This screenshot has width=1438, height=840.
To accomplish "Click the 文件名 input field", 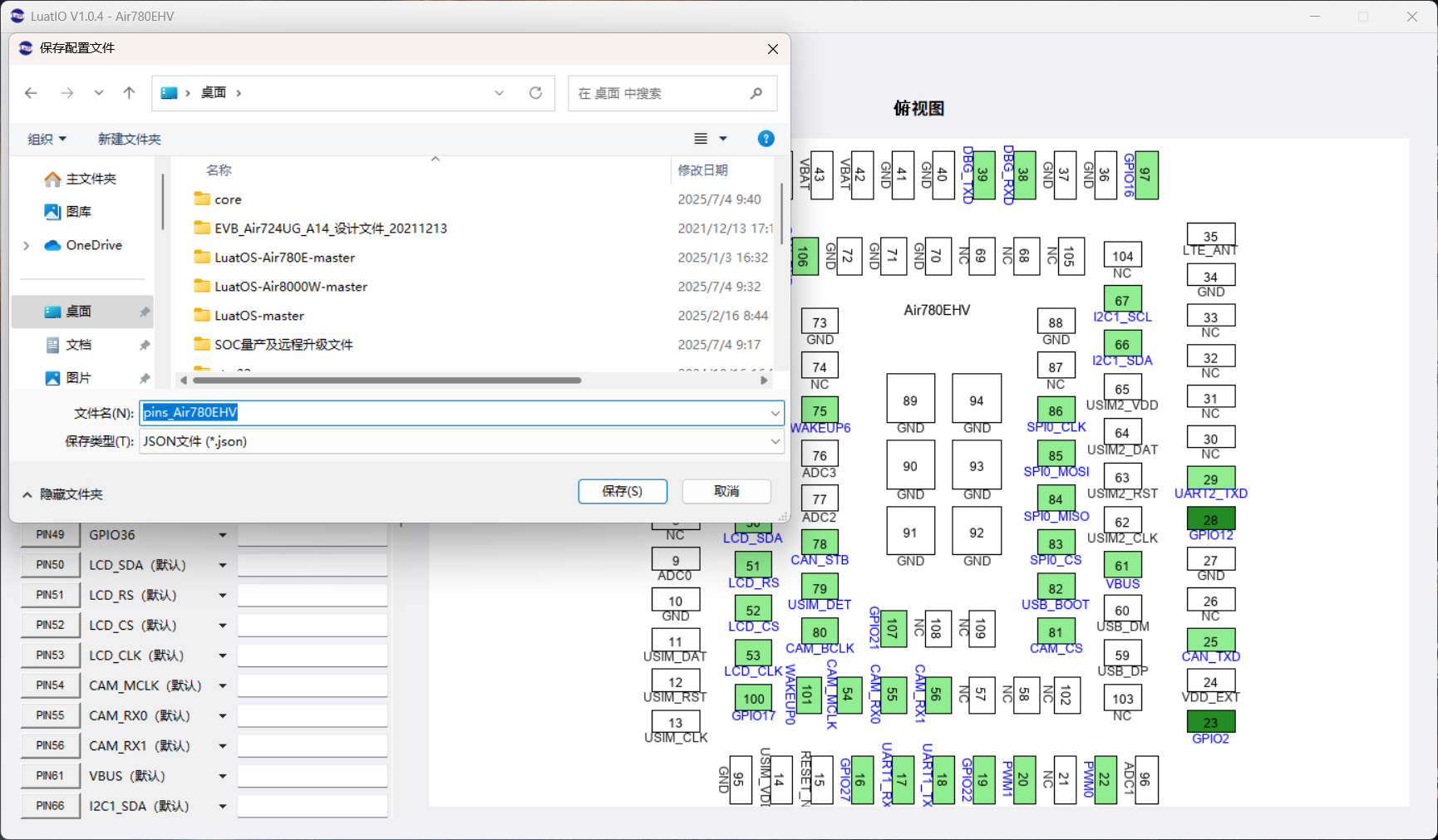I will click(462, 412).
